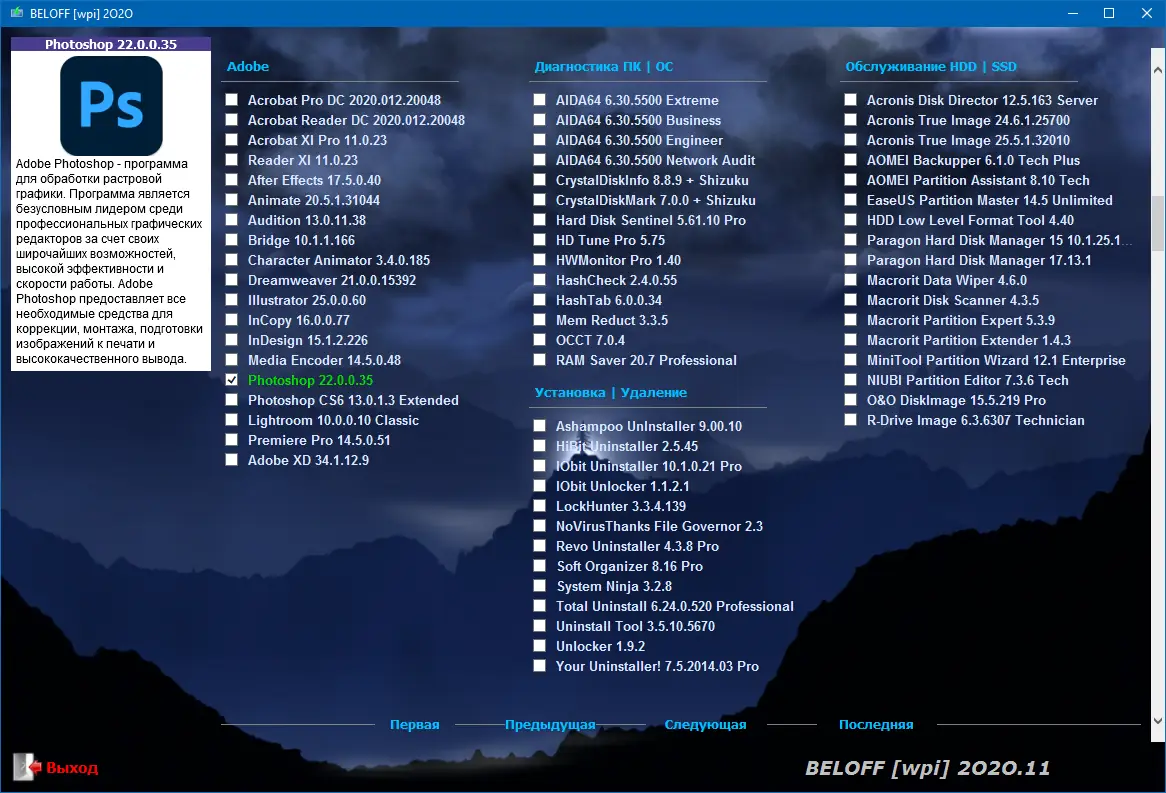
Task: Click Character Animator 3.4.0.185 label
Action: click(339, 260)
